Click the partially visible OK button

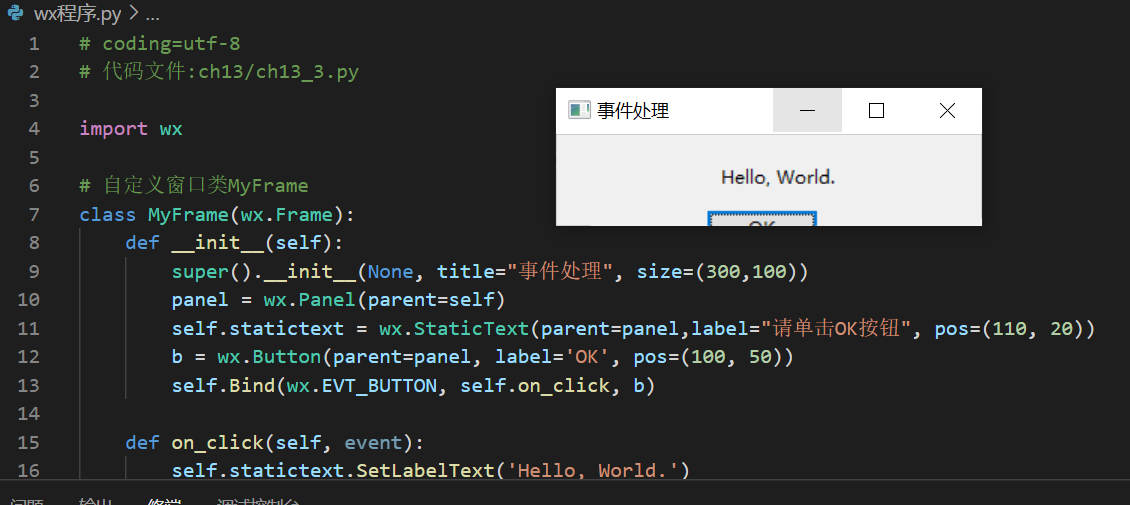[762, 219]
